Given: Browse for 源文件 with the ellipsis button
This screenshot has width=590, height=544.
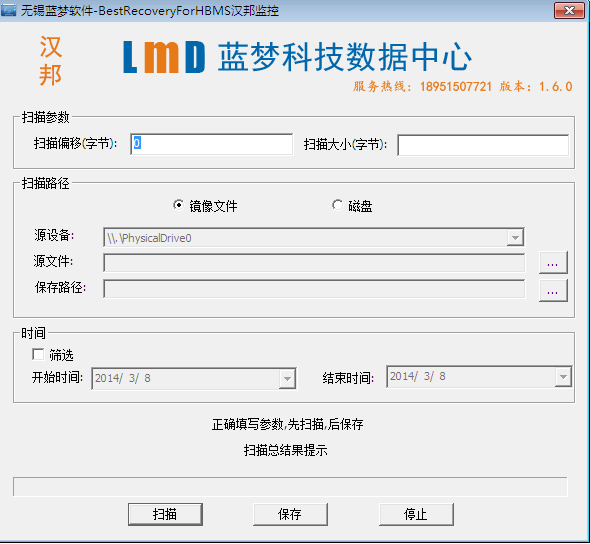Looking at the screenshot, I should click(x=553, y=263).
